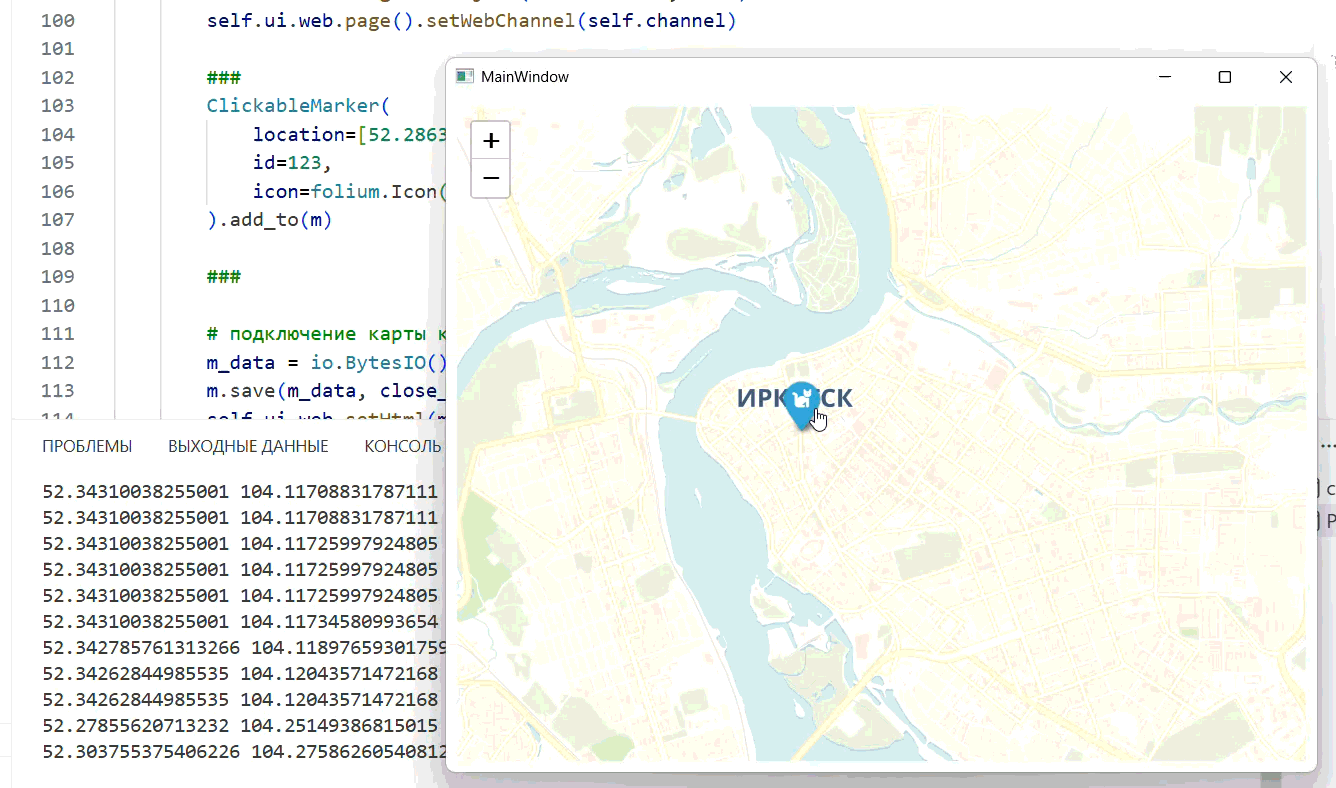Zoom in the map with plus button
Screen dimensions: 1336x788
[x=490, y=141]
